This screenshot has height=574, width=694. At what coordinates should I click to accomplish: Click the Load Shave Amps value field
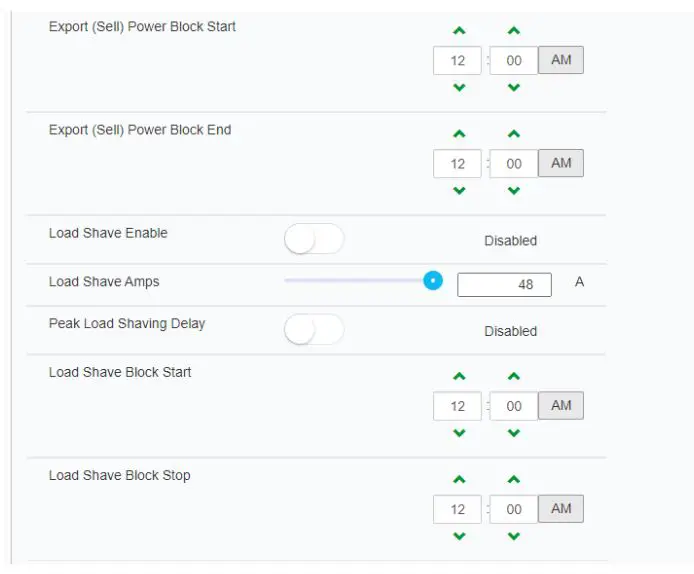coord(505,284)
